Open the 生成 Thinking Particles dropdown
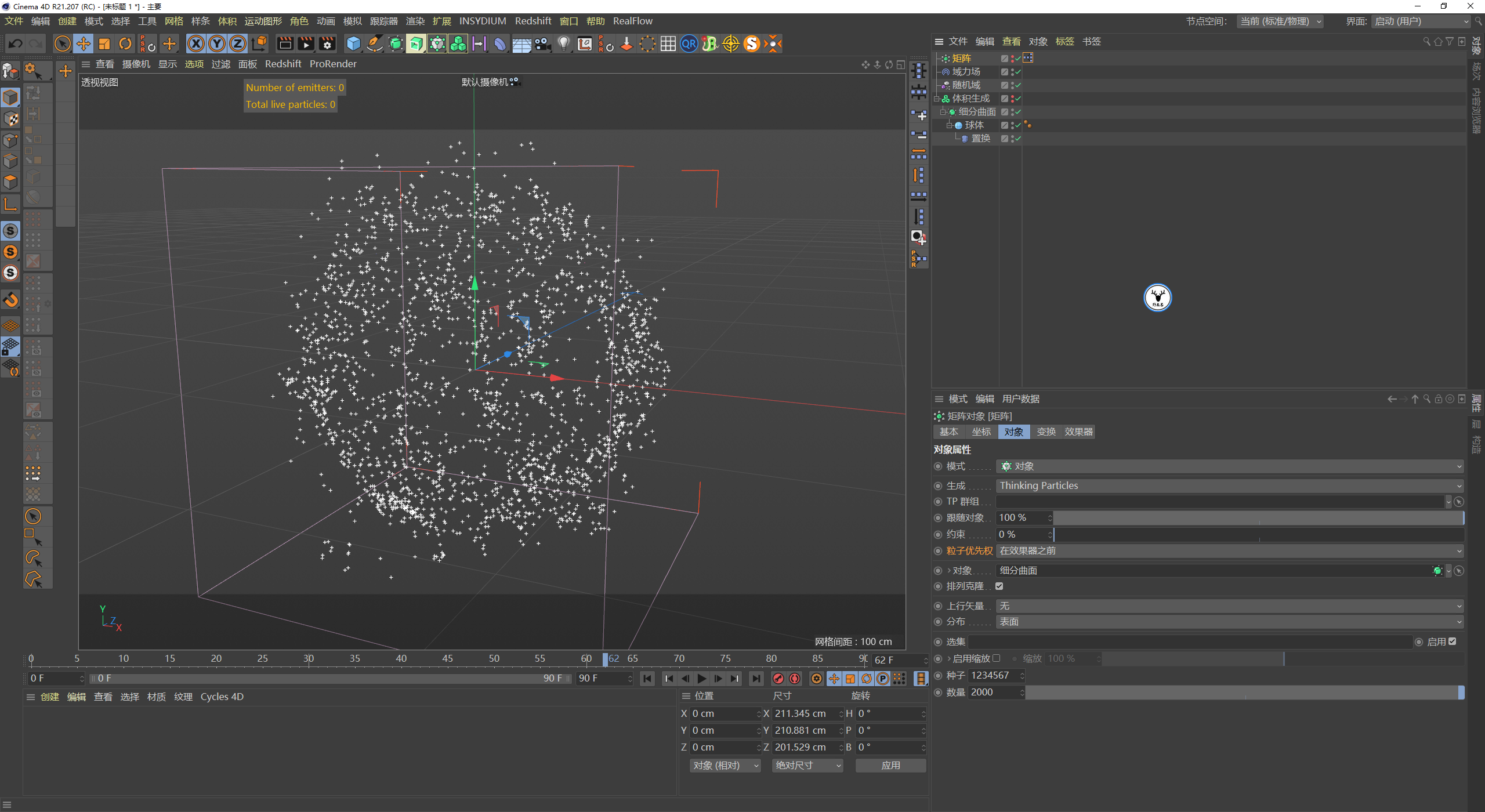The height and width of the screenshot is (812, 1485). pos(1229,486)
